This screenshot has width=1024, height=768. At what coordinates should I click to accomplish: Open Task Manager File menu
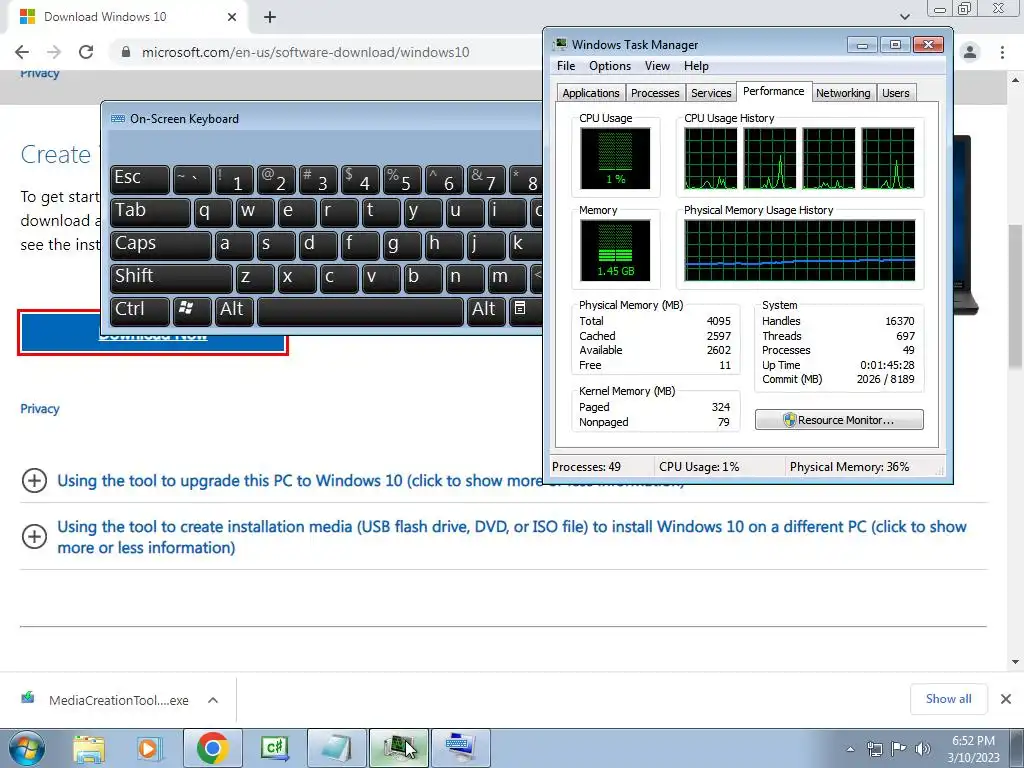tap(566, 66)
